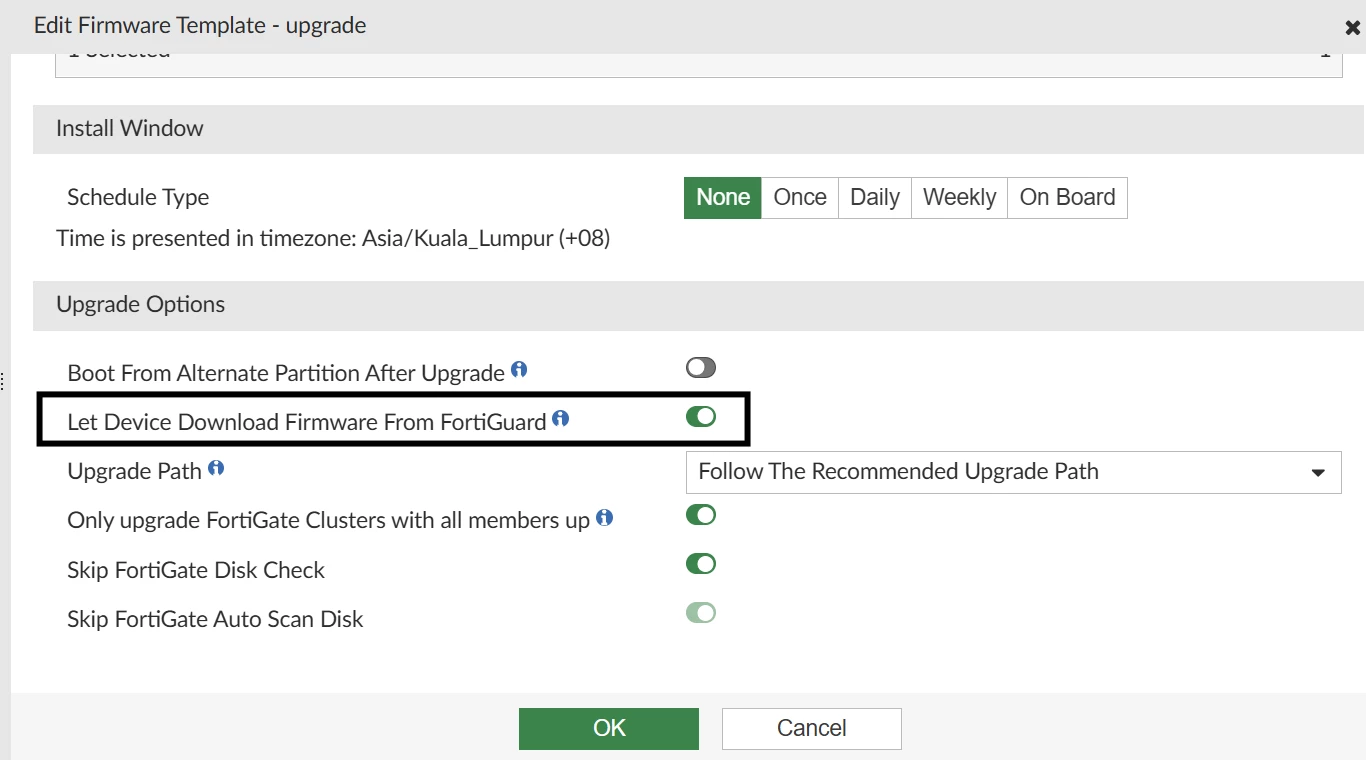Choose the Daily schedule type

pyautogui.click(x=875, y=198)
